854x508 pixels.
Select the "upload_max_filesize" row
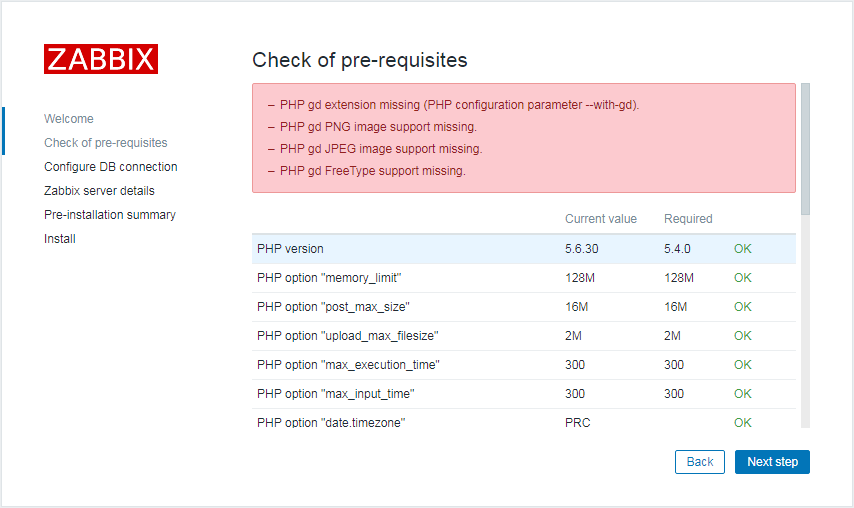click(523, 336)
